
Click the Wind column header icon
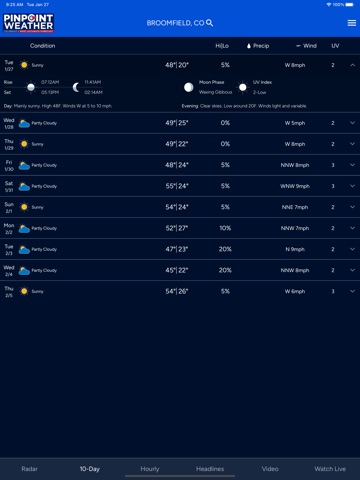click(298, 46)
